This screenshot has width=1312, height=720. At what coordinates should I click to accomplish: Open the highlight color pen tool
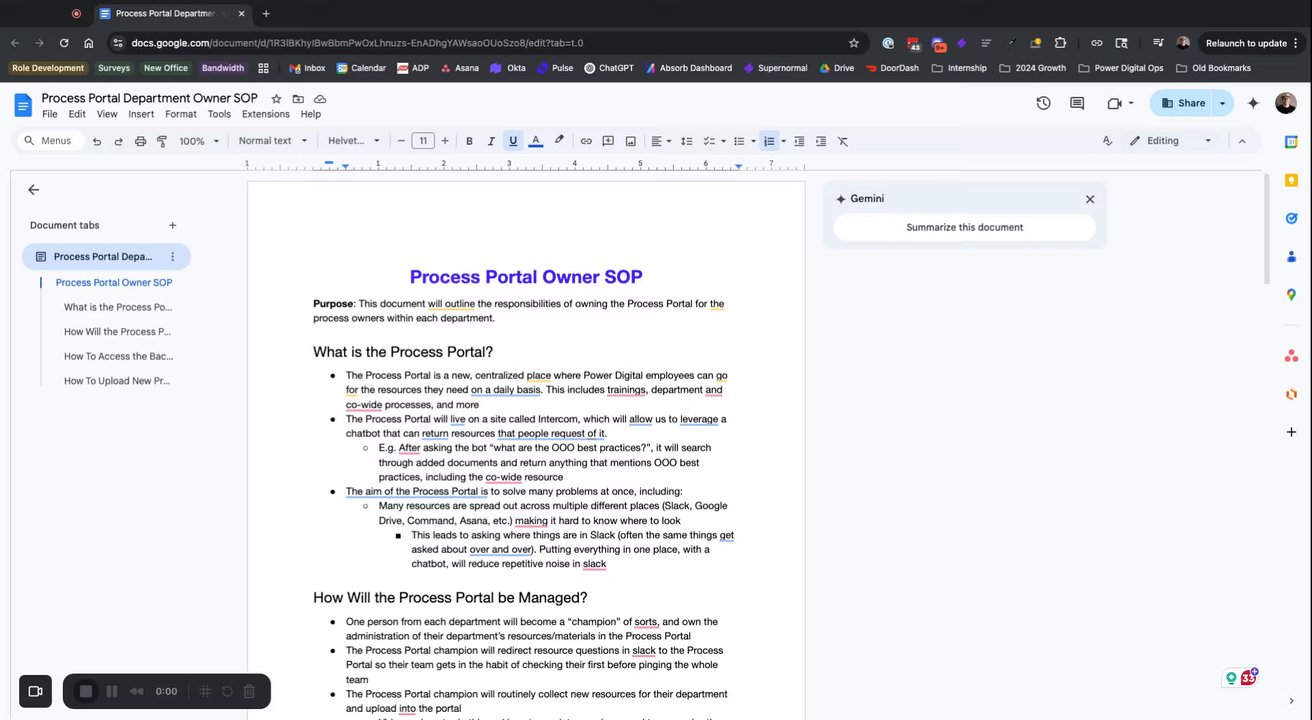pos(559,141)
